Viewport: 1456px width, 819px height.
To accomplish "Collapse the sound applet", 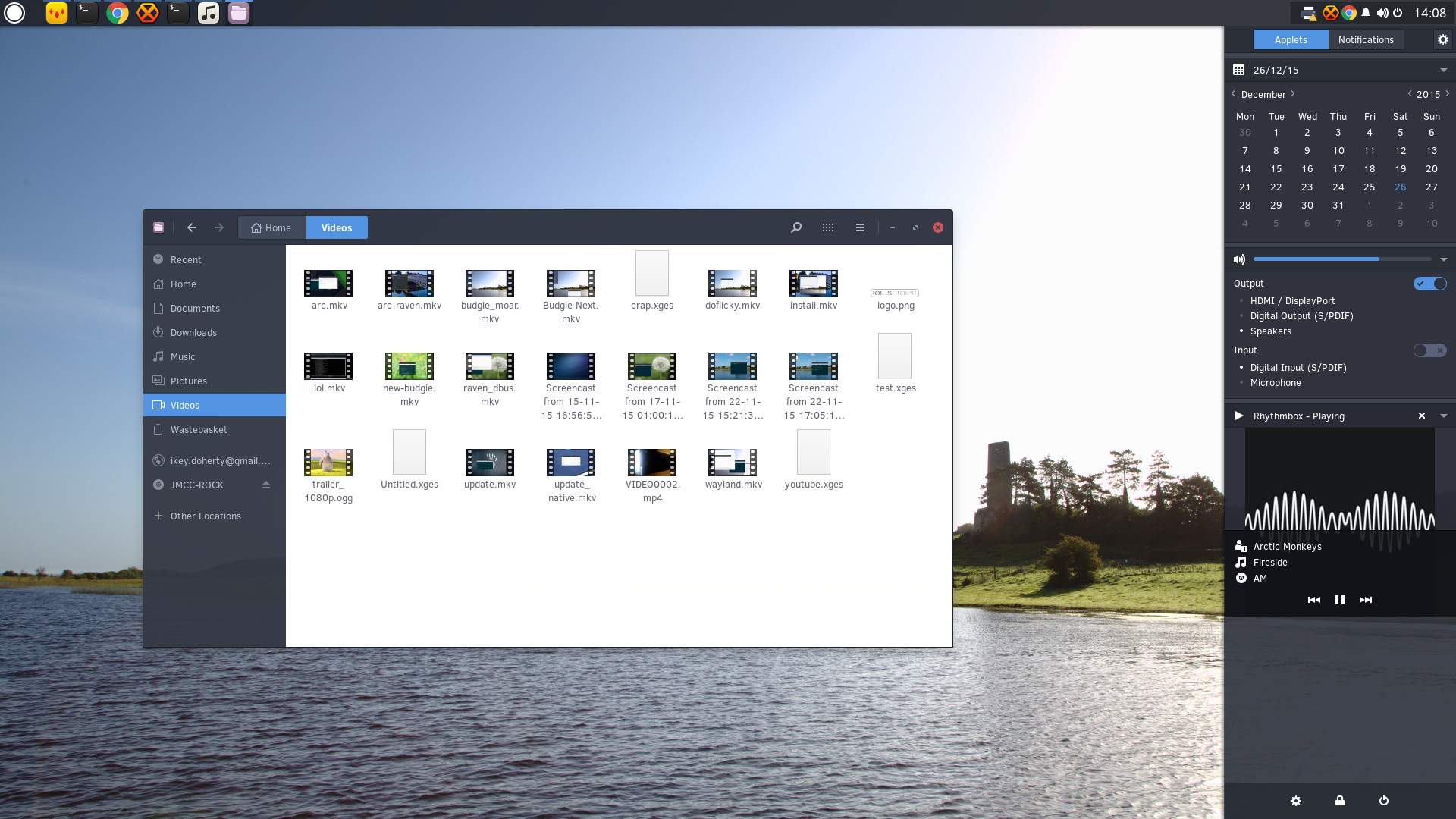I will point(1444,259).
